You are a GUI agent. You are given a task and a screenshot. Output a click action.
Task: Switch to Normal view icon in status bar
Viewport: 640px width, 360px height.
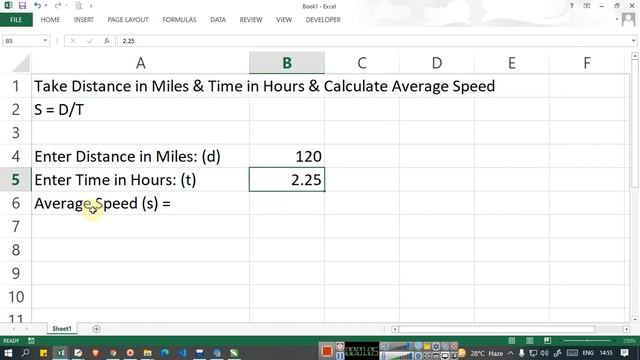click(512, 340)
